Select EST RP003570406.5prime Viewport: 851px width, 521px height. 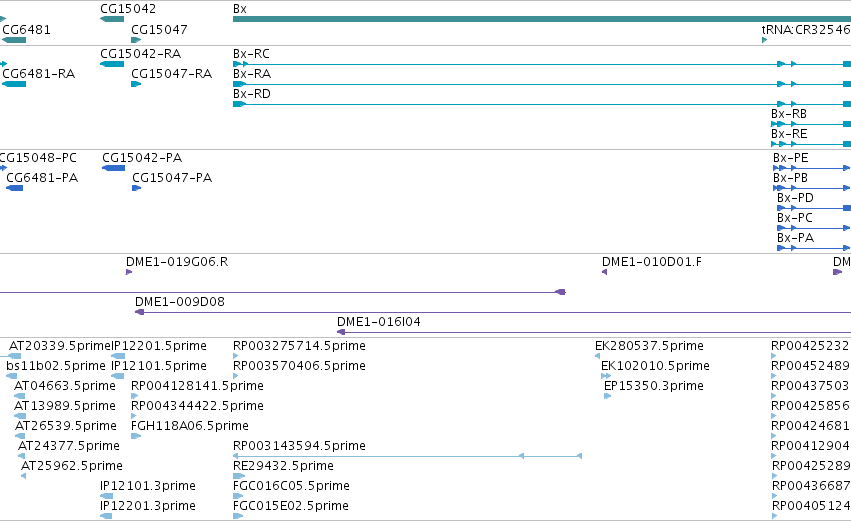pyautogui.click(x=299, y=366)
